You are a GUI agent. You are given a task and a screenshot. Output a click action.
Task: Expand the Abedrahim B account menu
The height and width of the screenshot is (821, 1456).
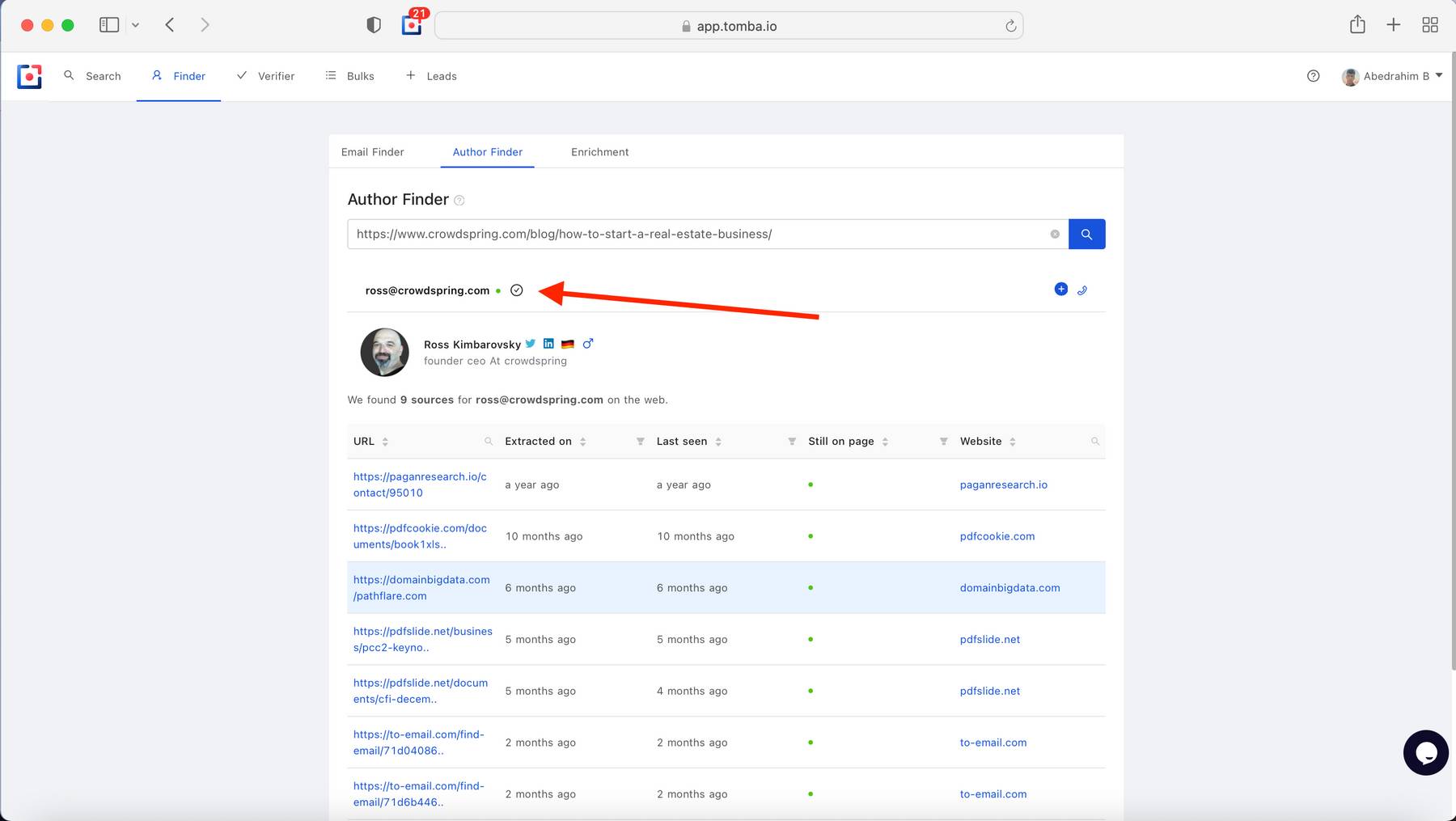click(1392, 76)
